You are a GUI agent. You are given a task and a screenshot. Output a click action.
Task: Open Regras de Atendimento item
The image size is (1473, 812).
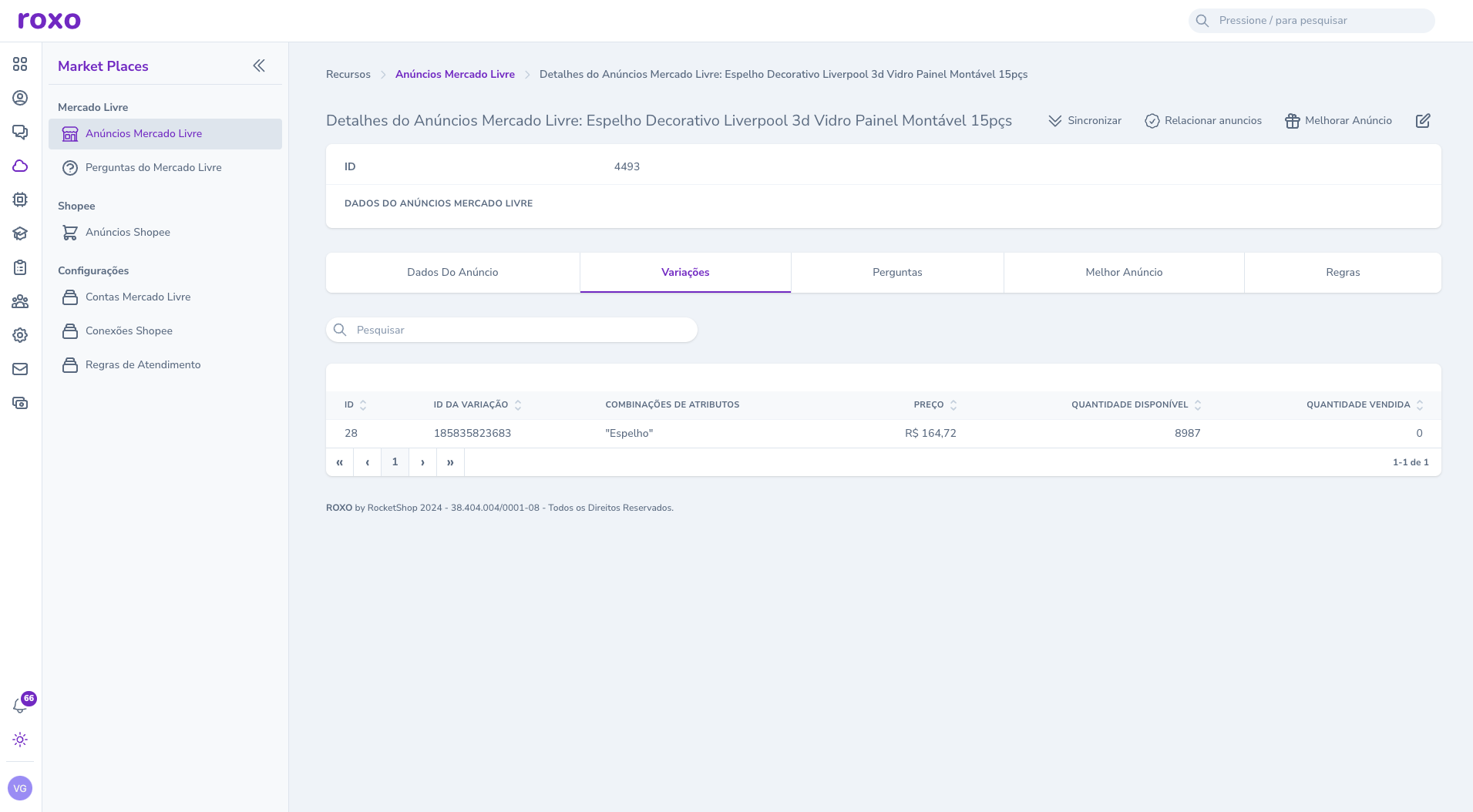[x=165, y=364]
